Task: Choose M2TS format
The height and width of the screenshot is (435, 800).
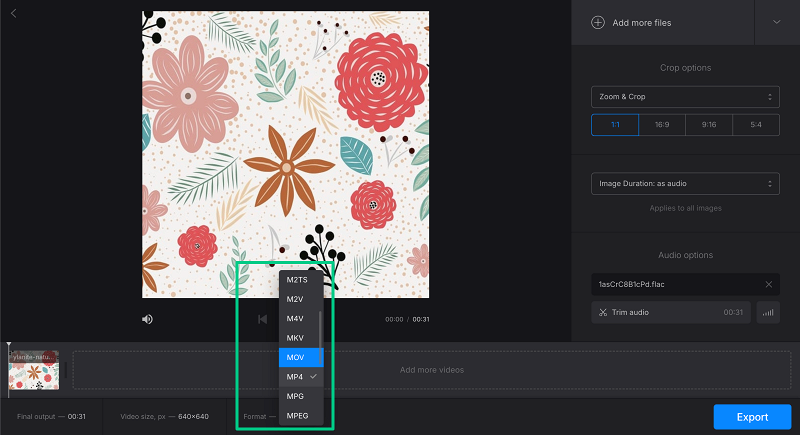Action: pyautogui.click(x=301, y=280)
